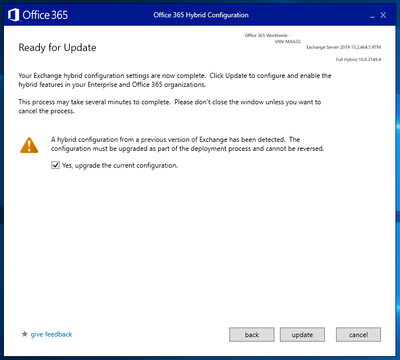Click the Exchange Server 2019 version text
The height and width of the screenshot is (360, 400).
(x=344, y=47)
